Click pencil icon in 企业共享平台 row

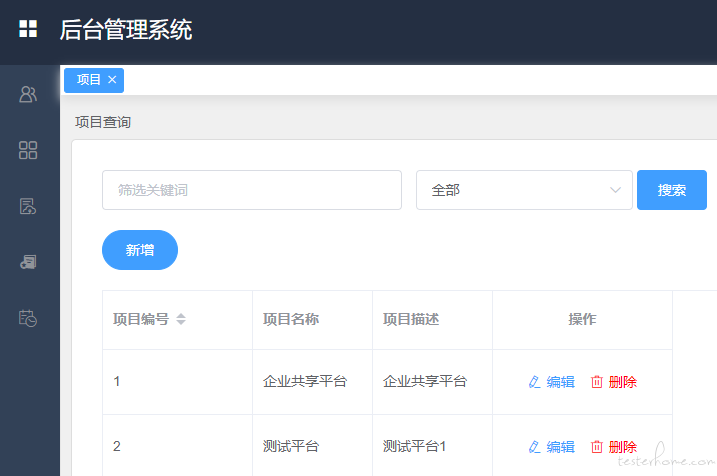(x=535, y=382)
